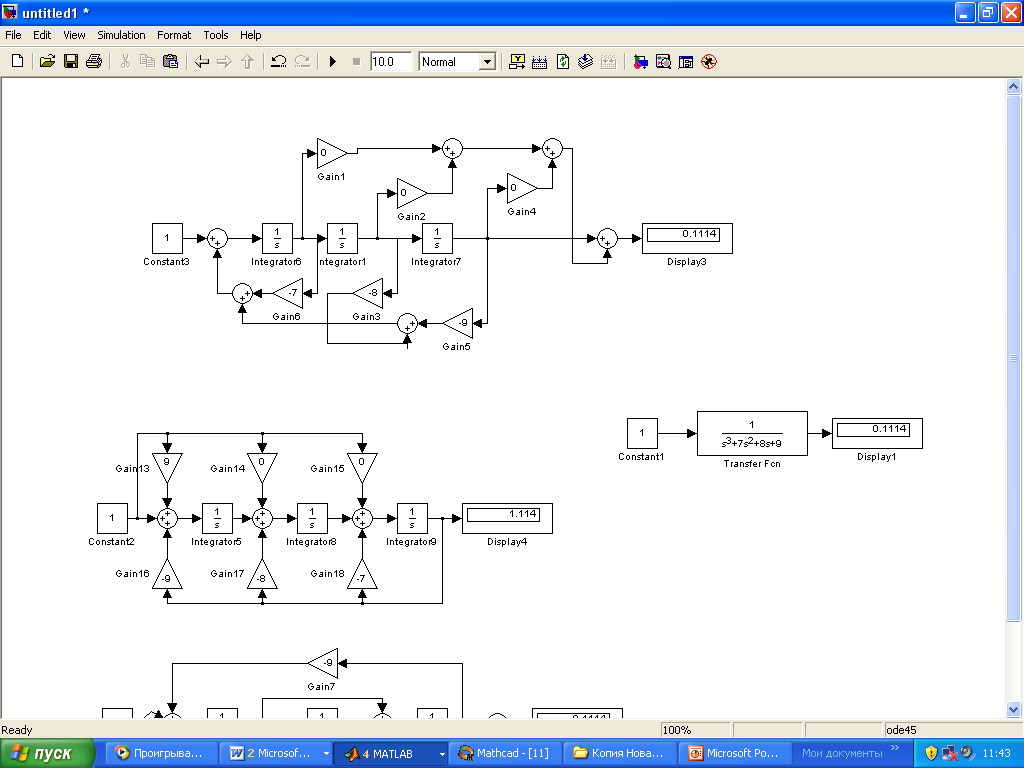This screenshot has height=768, width=1024.
Task: Select the Transfer Fcn block
Action: pos(752,434)
